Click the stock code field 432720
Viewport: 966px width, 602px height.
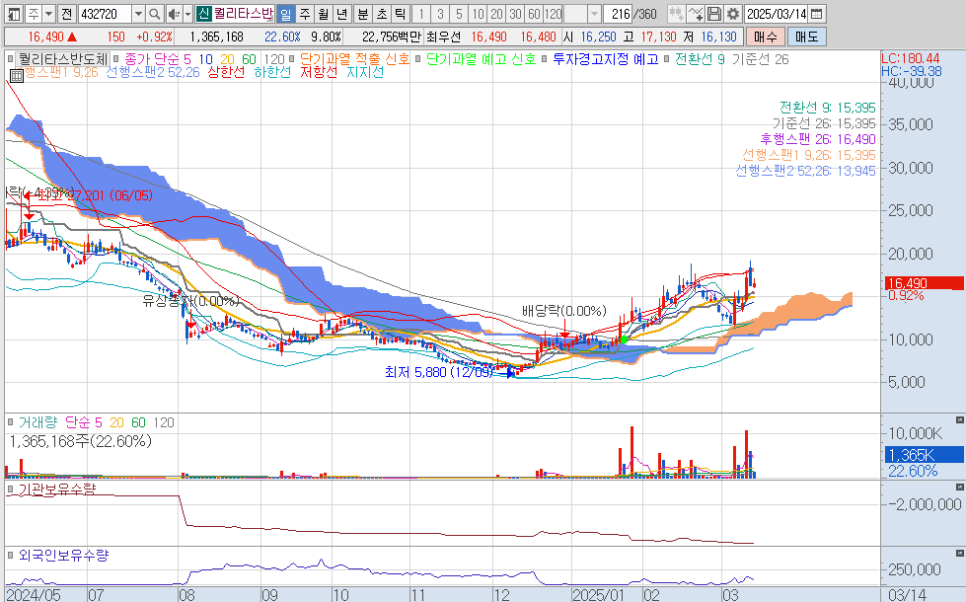[x=105, y=14]
